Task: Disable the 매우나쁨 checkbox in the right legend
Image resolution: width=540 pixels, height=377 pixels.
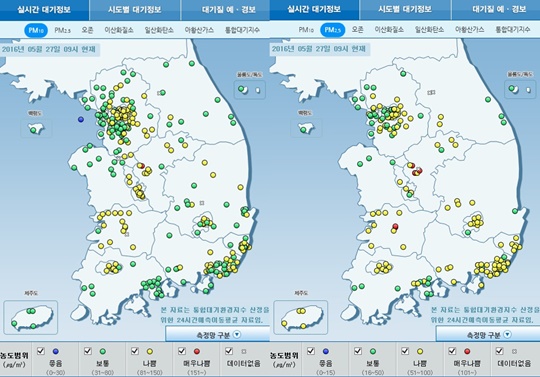Action: click(452, 351)
